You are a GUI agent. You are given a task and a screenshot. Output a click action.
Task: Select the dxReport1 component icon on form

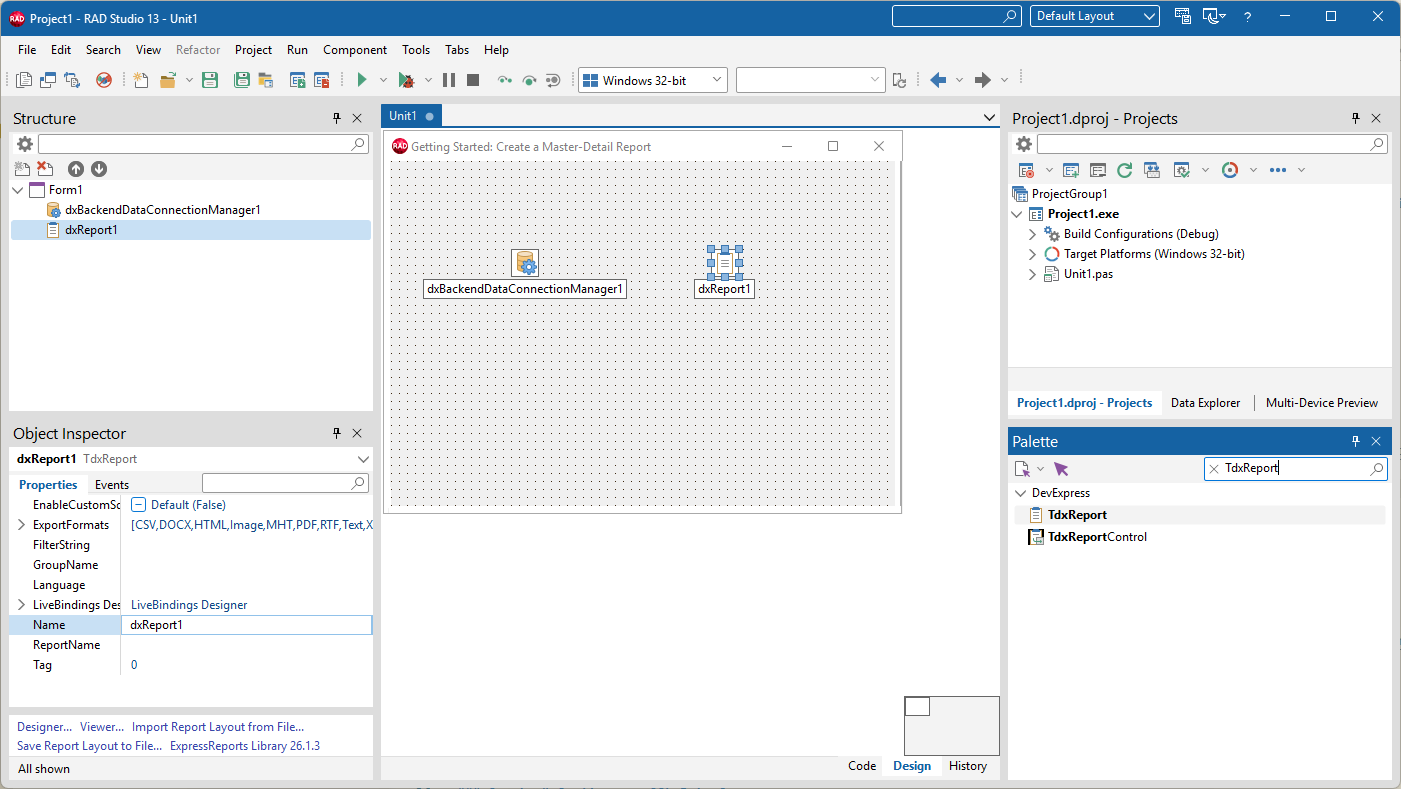point(725,263)
